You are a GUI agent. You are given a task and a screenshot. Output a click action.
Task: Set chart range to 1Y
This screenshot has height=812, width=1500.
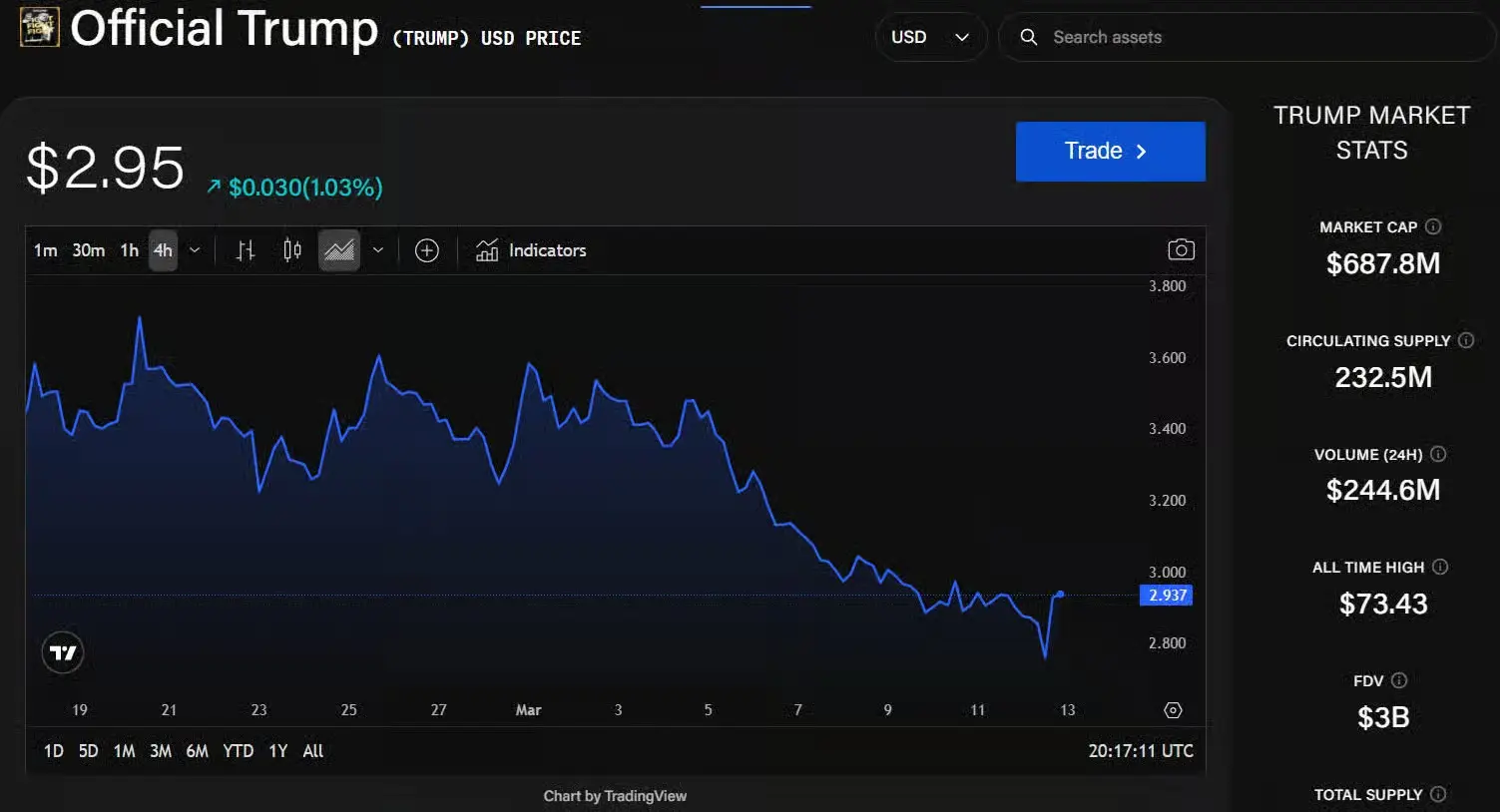278,751
